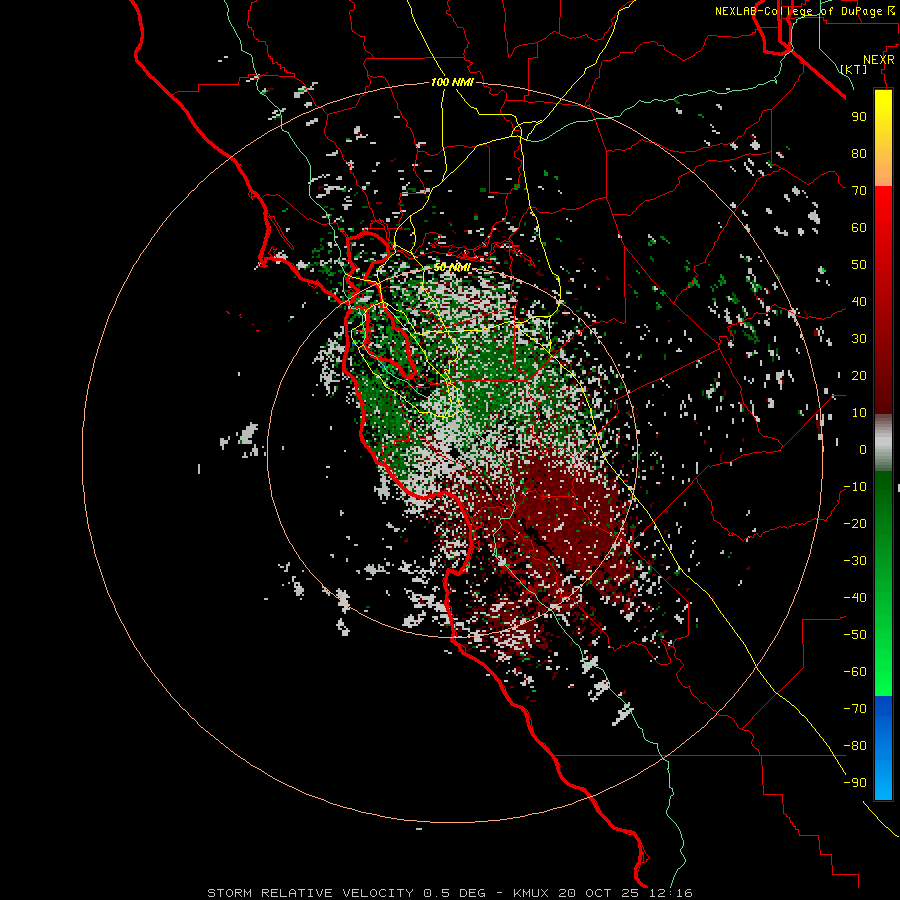Select positive 90 on the velocity scale

[859, 117]
